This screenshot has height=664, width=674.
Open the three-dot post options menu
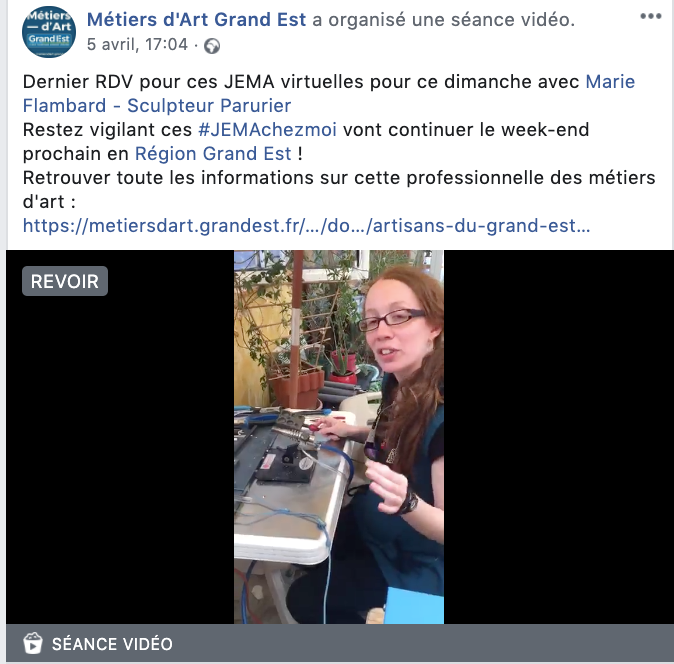pos(650,16)
